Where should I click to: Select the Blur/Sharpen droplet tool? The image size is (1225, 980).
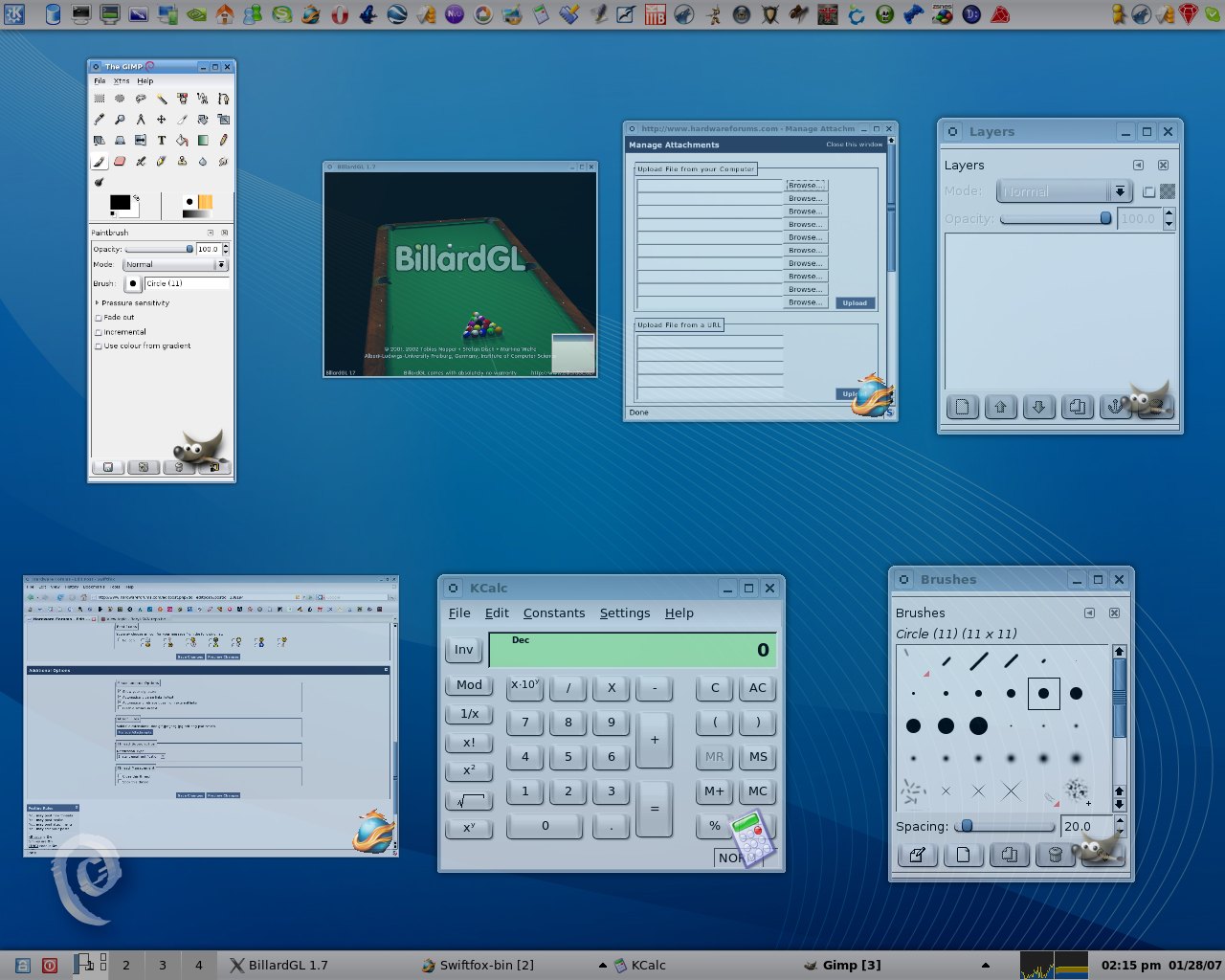click(203, 162)
